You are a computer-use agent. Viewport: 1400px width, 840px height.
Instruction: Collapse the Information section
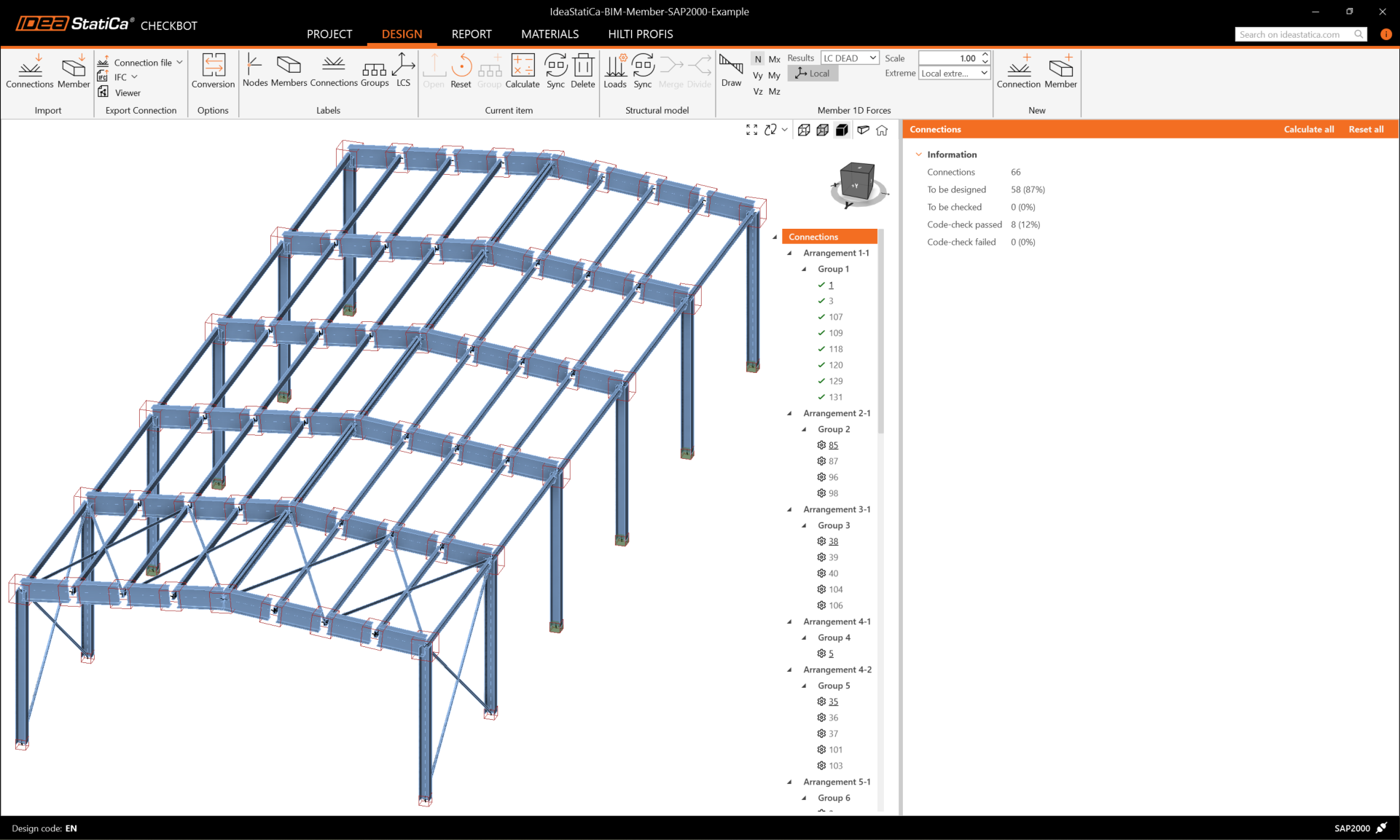[x=919, y=154]
